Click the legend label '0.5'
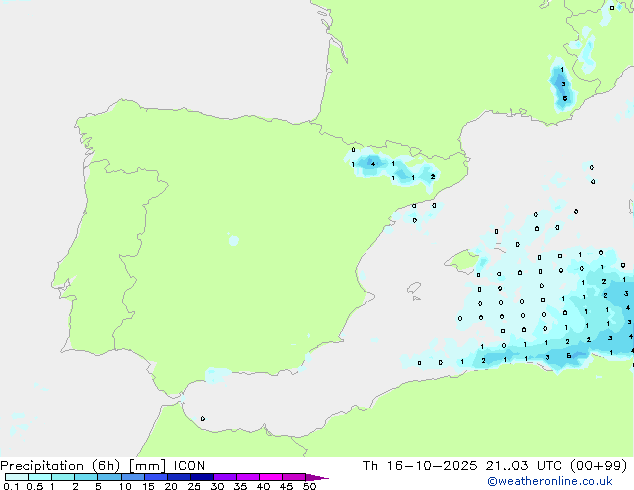This screenshot has height=490, width=634. click(x=35, y=486)
